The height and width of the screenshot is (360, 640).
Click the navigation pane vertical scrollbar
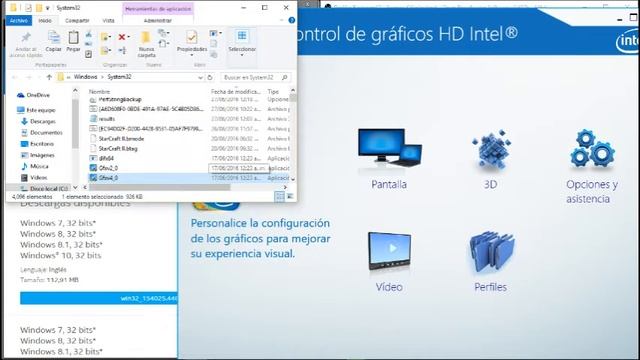76,124
